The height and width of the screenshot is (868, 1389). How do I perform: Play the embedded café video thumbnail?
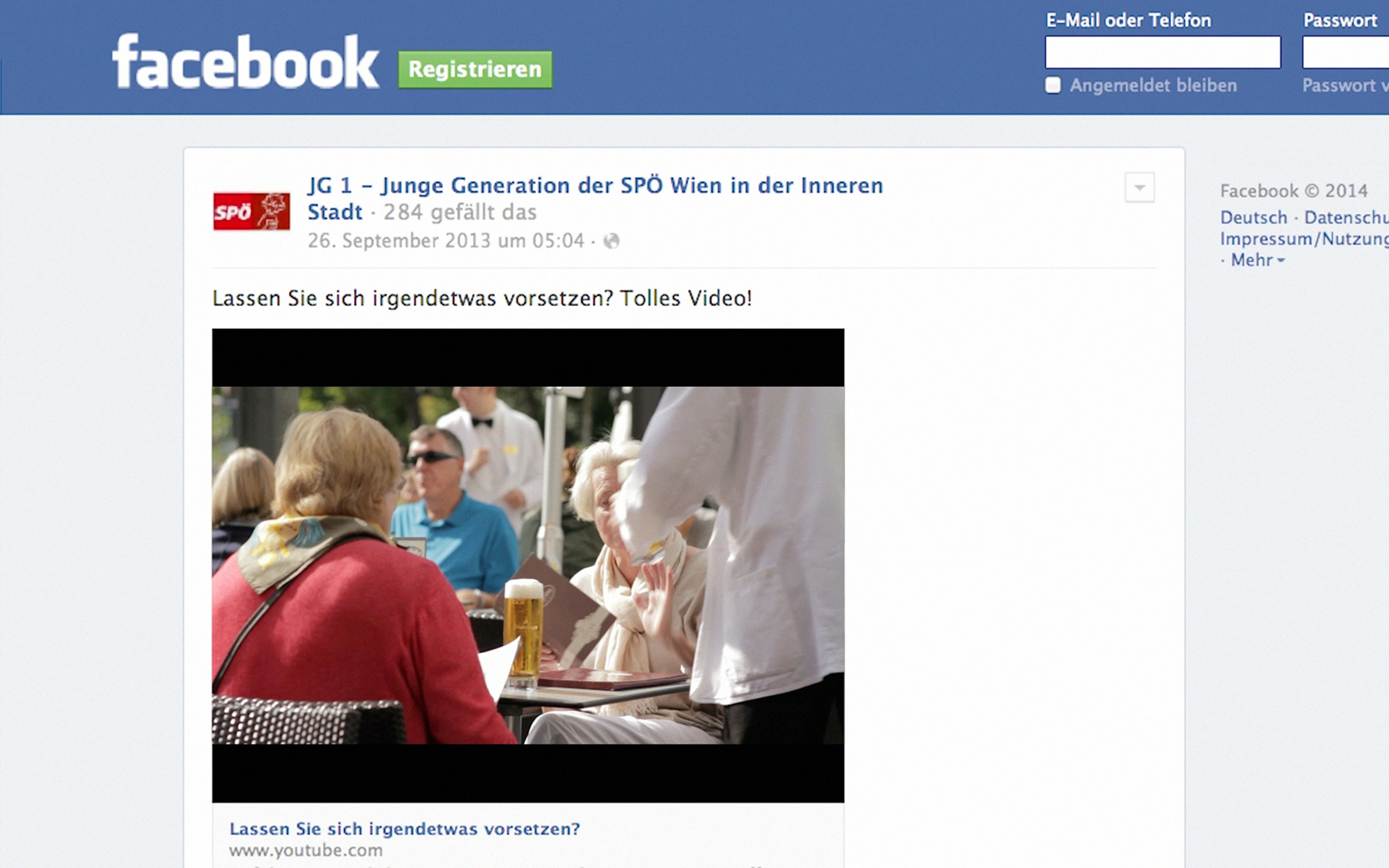pos(528,565)
